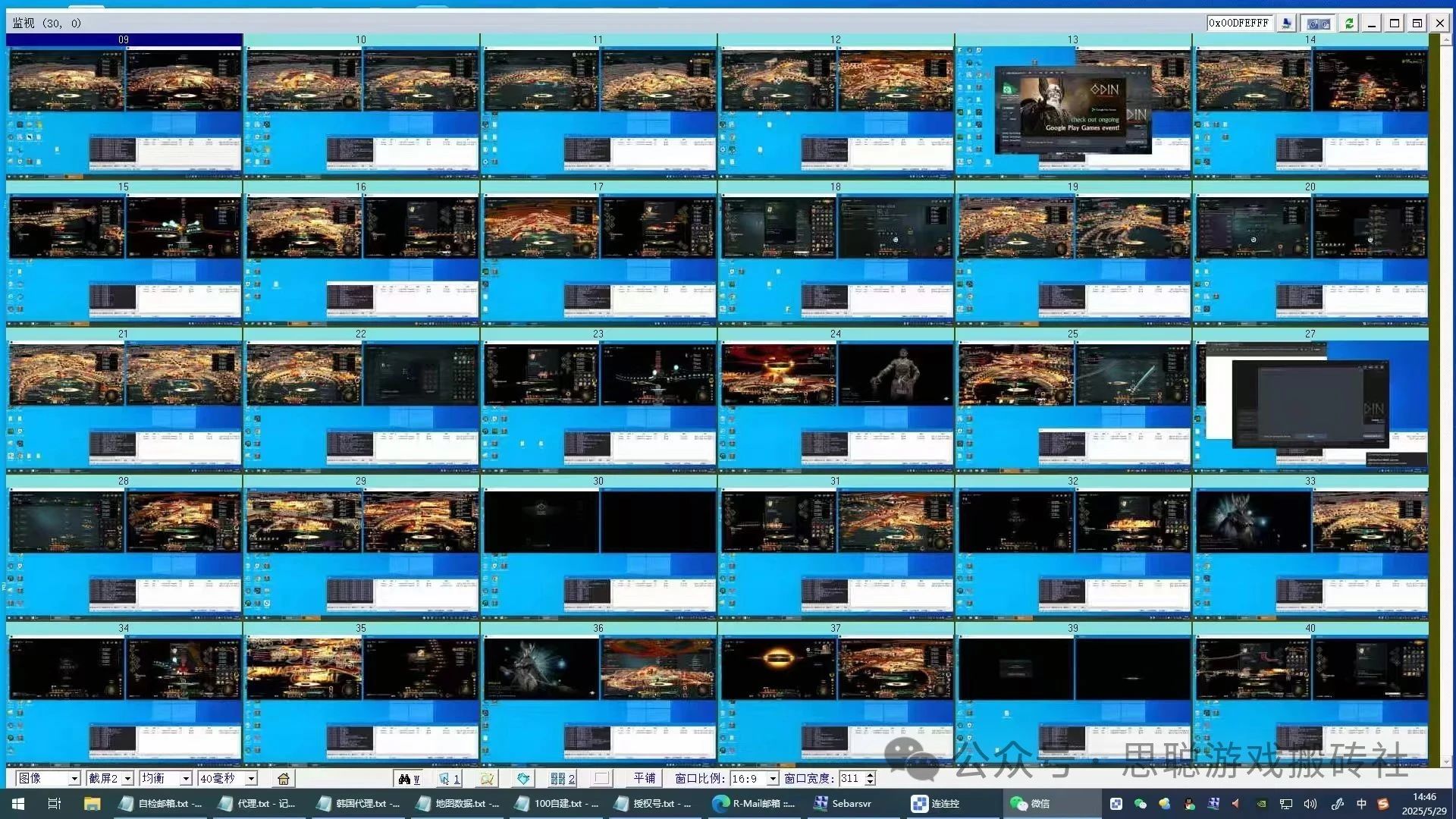Viewport: 1456px width, 819px height.
Task: Click the computer disconnect icon at top
Action: [x=1286, y=24]
